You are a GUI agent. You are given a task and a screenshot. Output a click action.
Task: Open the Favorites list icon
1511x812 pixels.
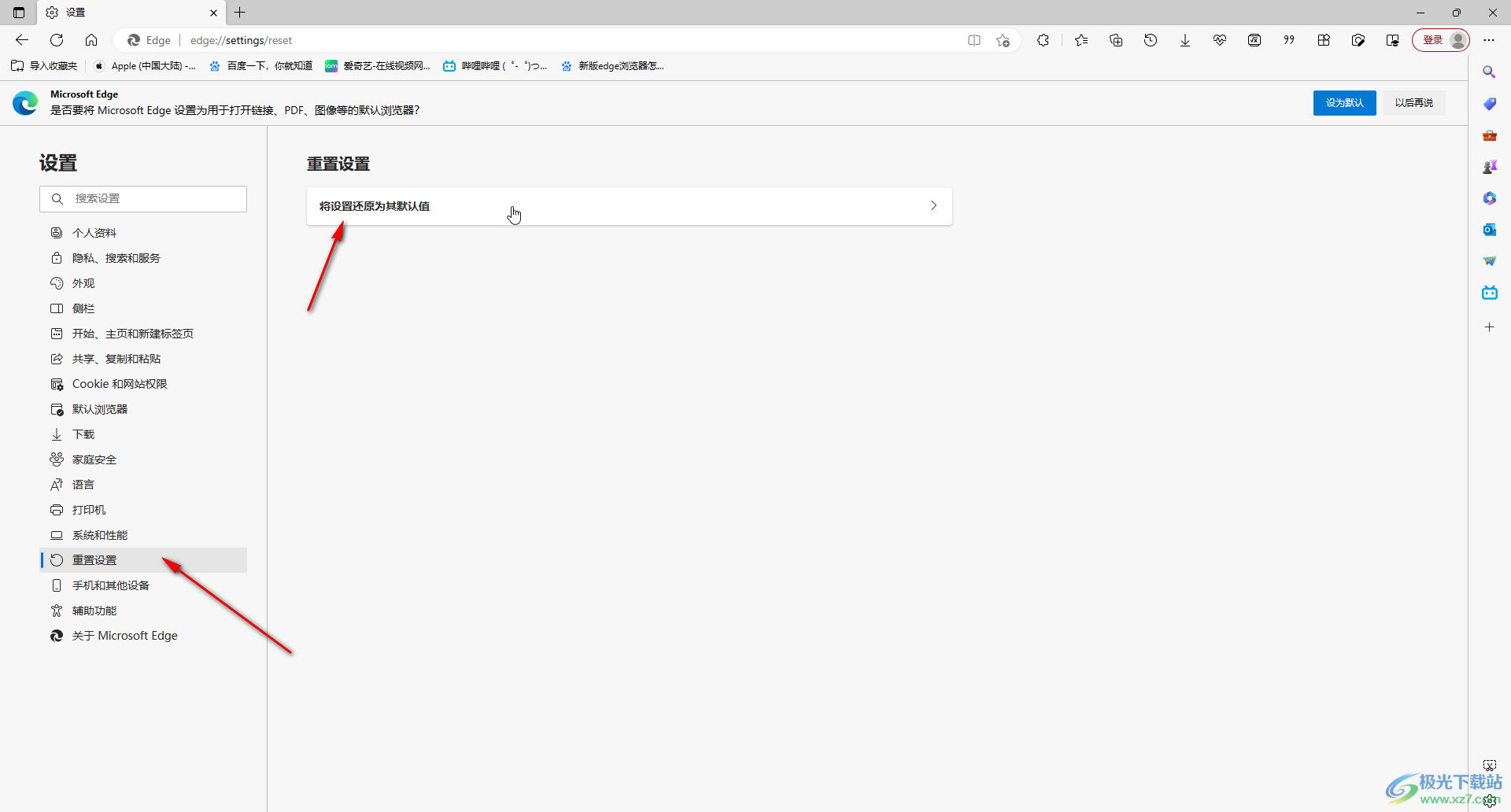point(1081,40)
